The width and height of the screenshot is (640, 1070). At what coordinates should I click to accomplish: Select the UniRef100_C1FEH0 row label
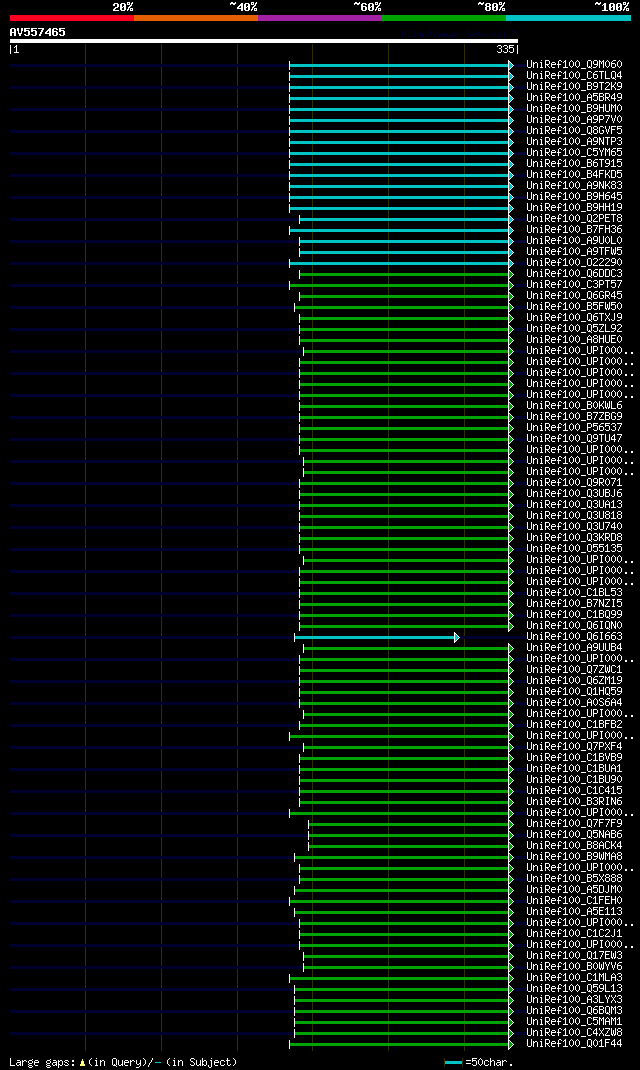point(574,901)
